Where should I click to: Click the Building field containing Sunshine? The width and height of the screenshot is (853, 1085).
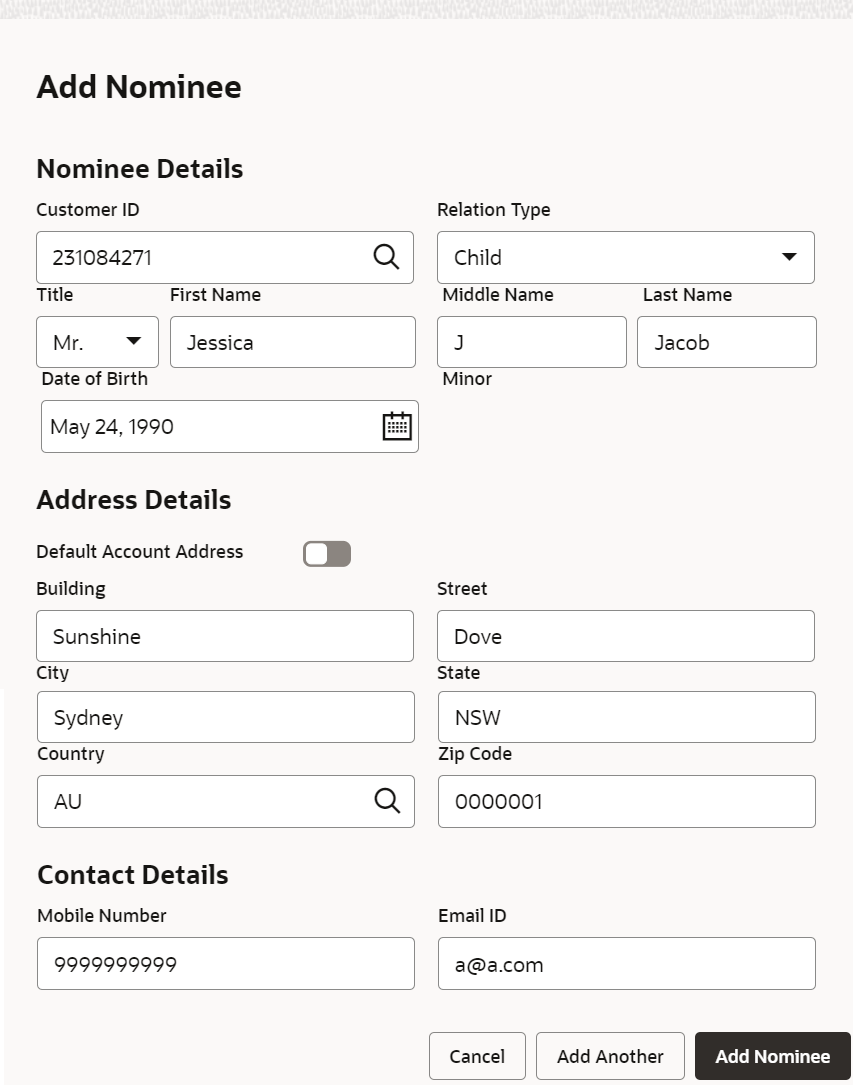tap(225, 636)
